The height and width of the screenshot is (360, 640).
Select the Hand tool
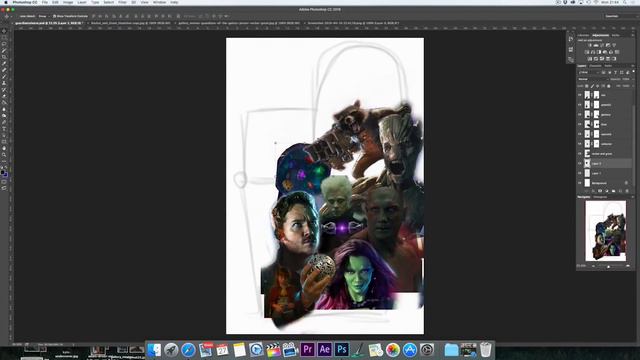(x=4, y=148)
